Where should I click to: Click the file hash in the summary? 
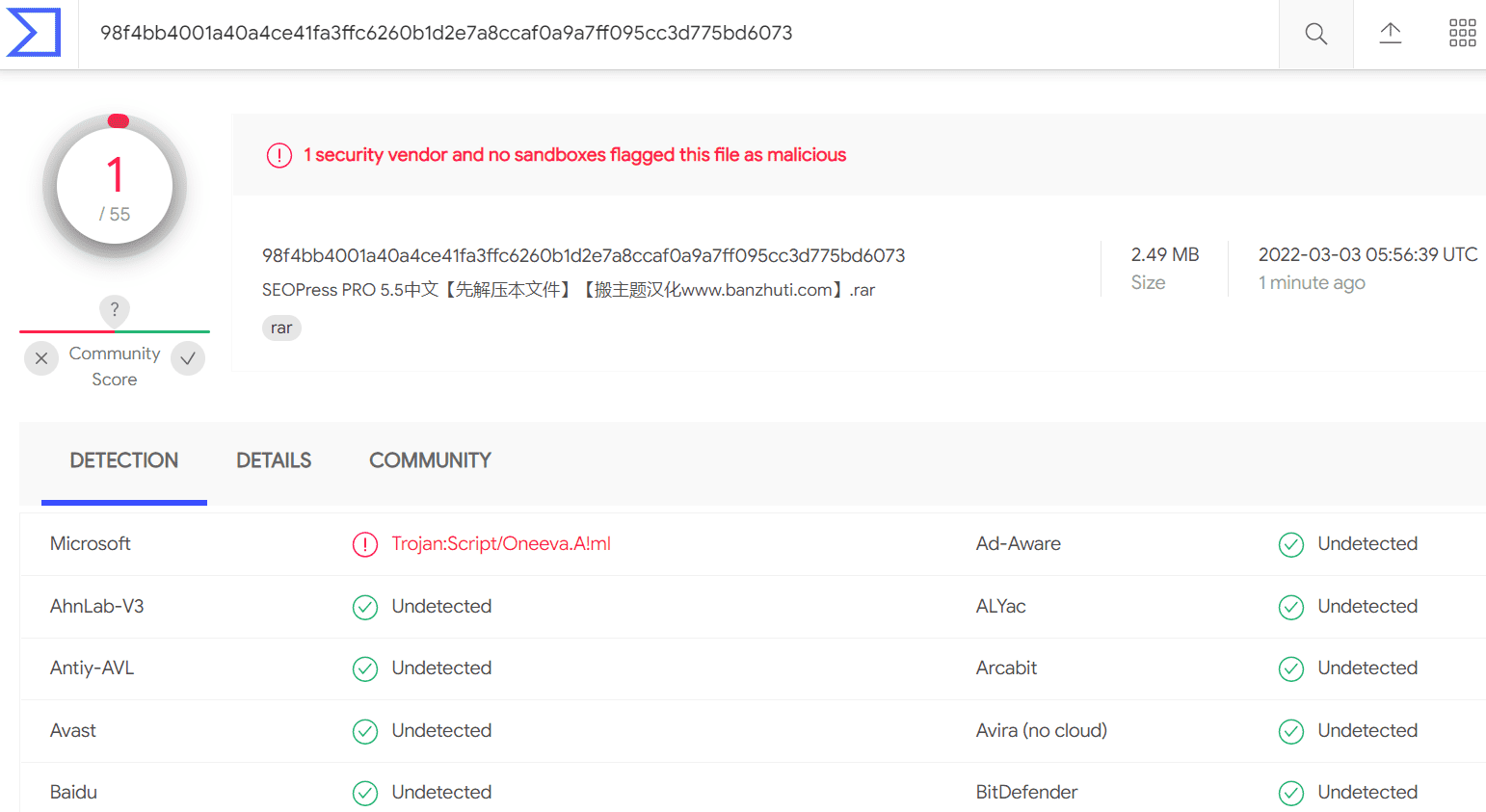[584, 256]
